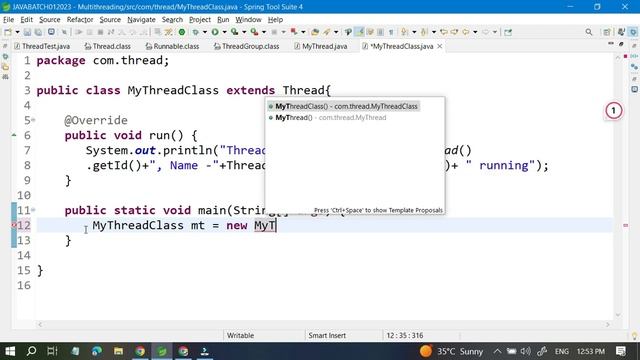Click the Run External Tools icon
Screen dimensions: 640x360
coord(254,32)
